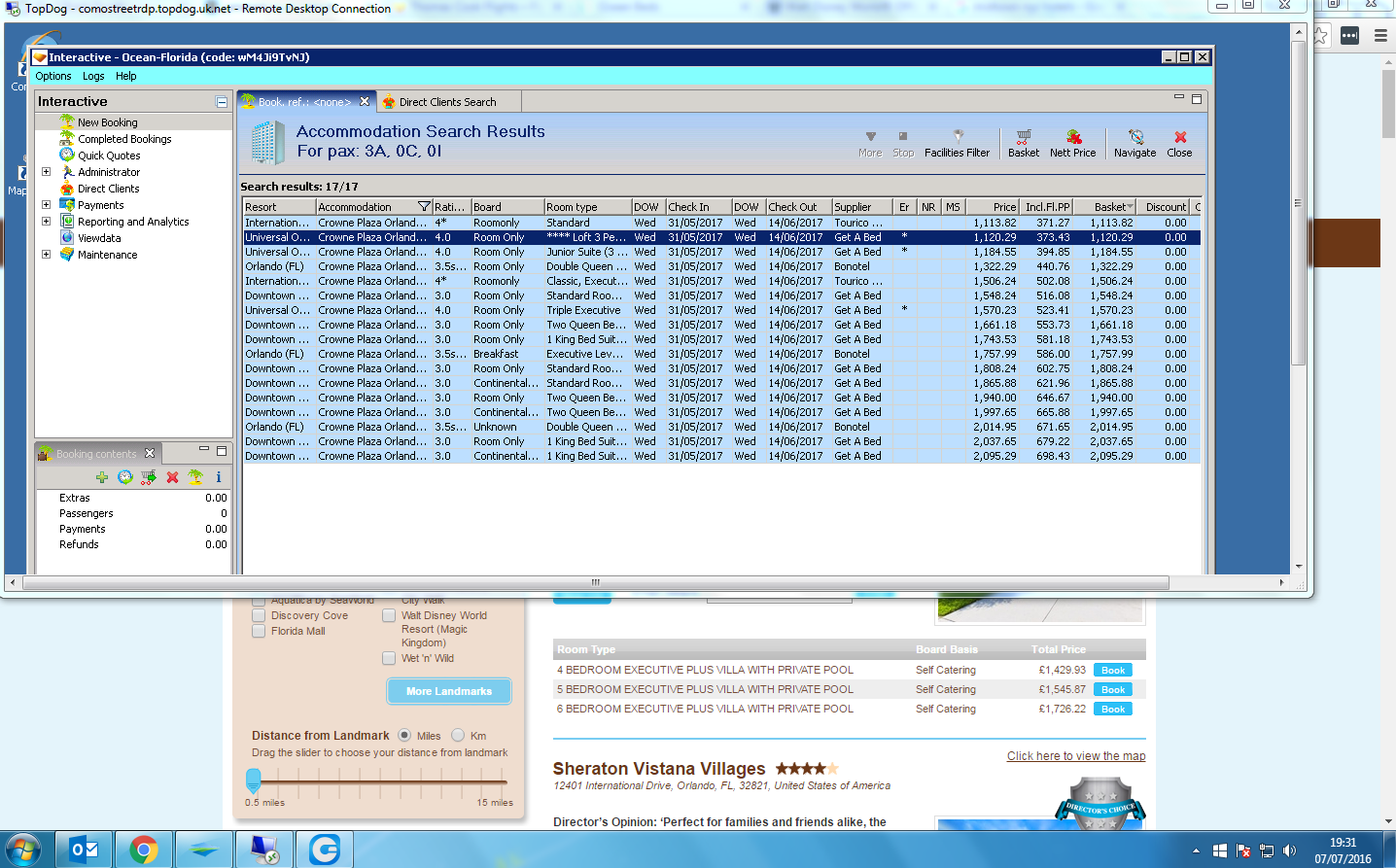This screenshot has width=1396, height=868.
Task: Expand the Payments tree node
Action: [x=46, y=205]
